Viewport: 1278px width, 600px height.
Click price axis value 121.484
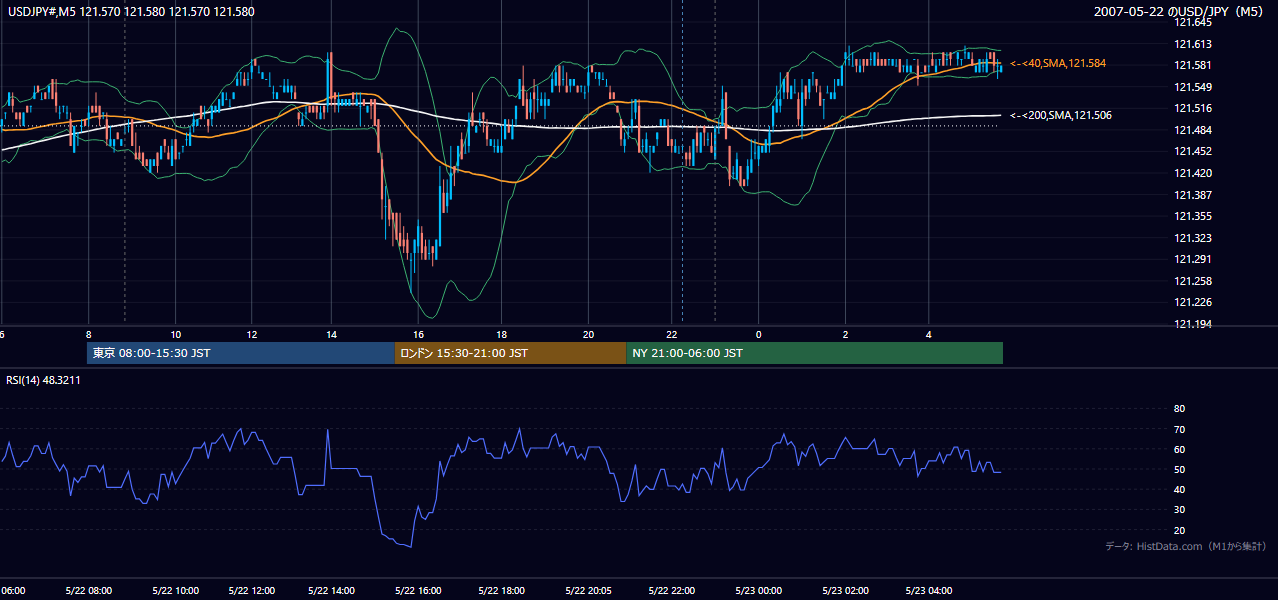click(x=1194, y=130)
